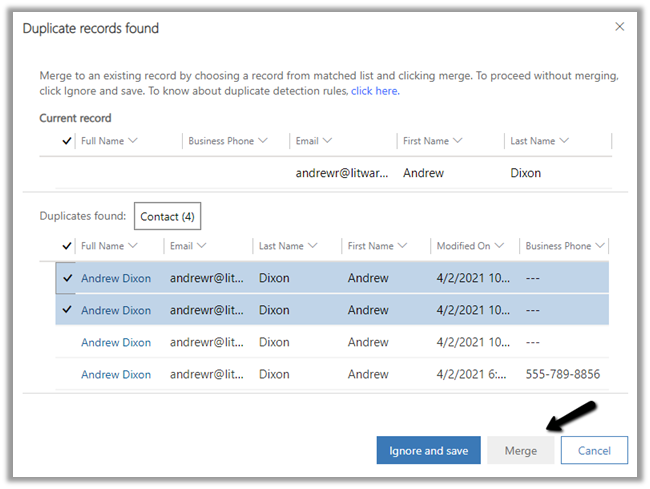
Task: Toggle select-all checkmark in Duplicates found header
Action: [x=67, y=246]
